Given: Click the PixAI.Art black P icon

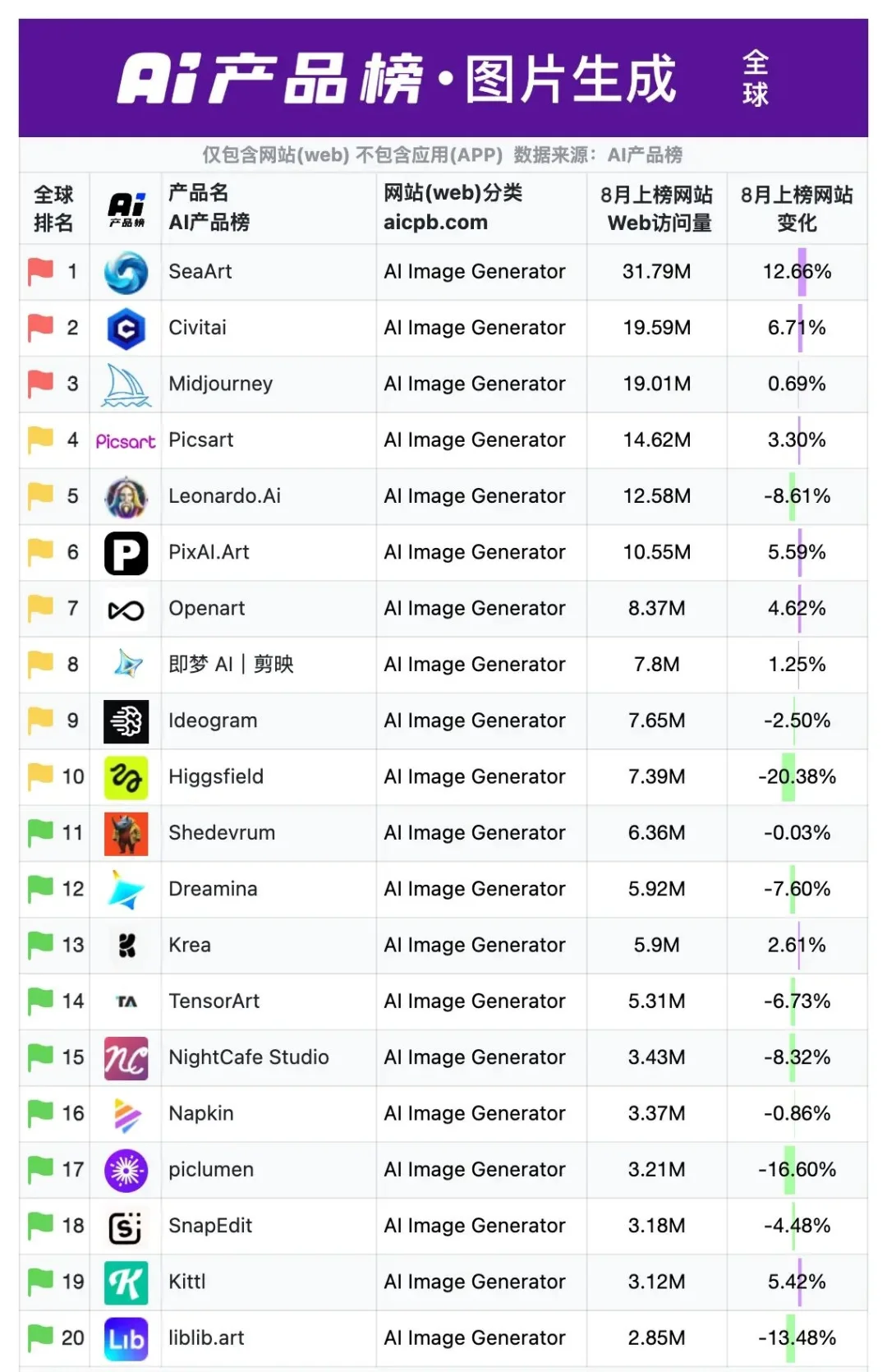Looking at the screenshot, I should coord(126,553).
